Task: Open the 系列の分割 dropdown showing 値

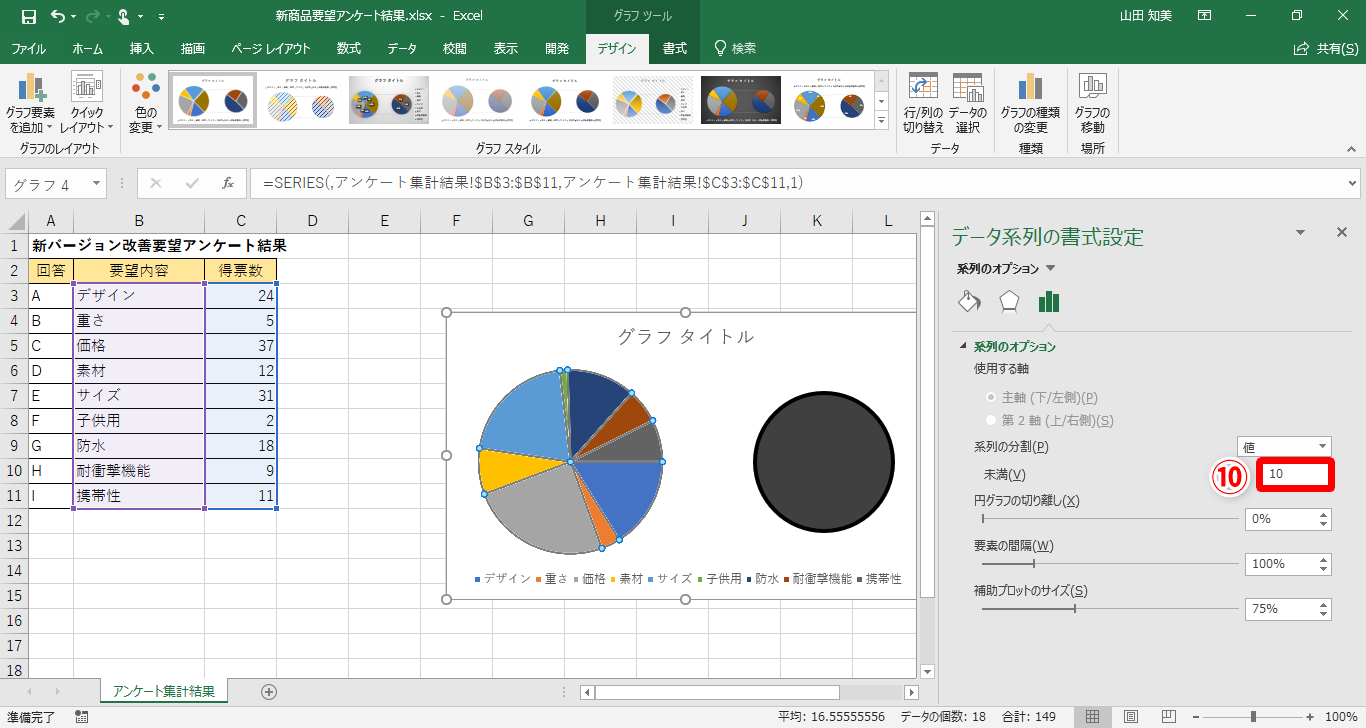Action: click(1284, 446)
